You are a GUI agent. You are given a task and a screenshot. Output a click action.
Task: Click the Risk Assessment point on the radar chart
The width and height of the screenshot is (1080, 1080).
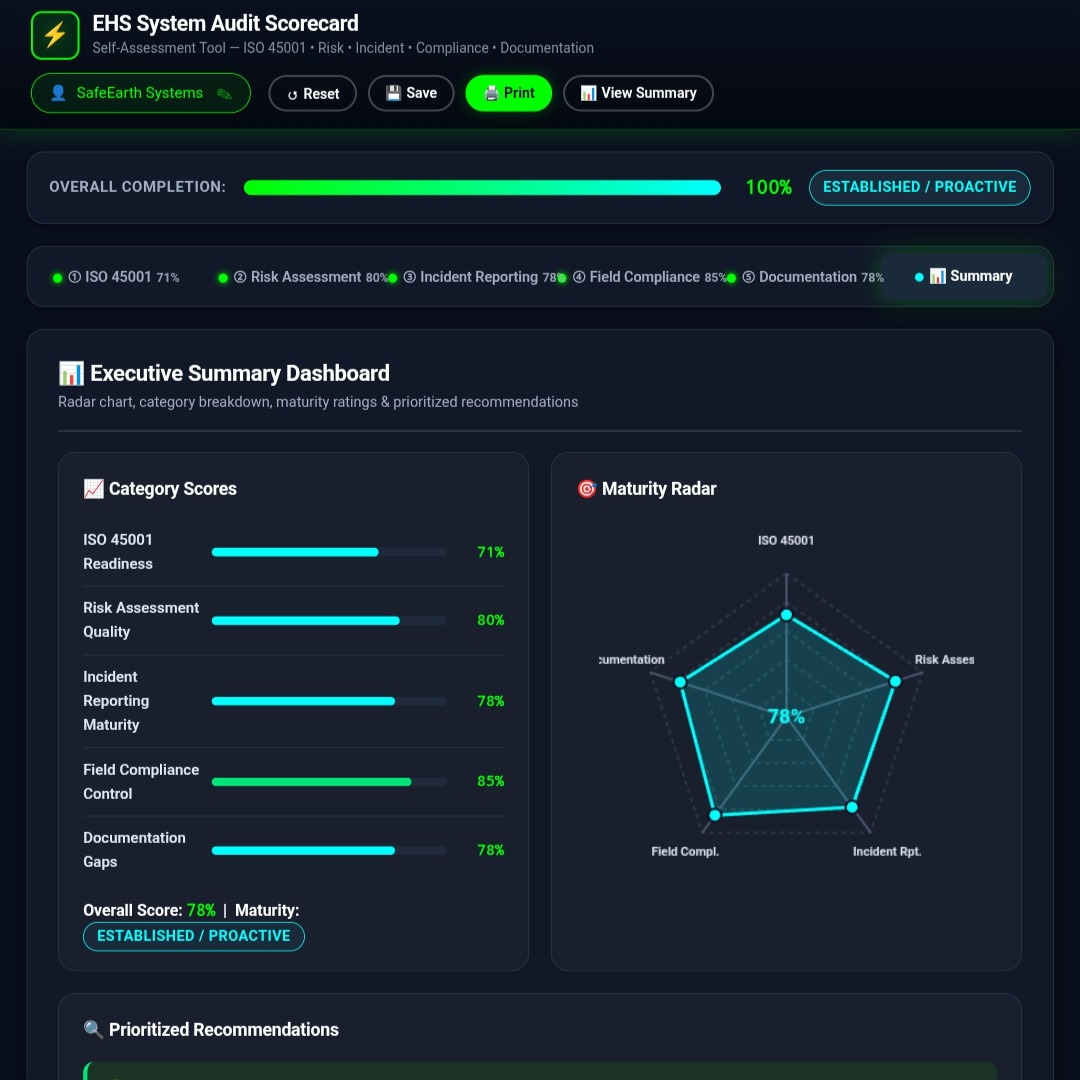tap(895, 681)
